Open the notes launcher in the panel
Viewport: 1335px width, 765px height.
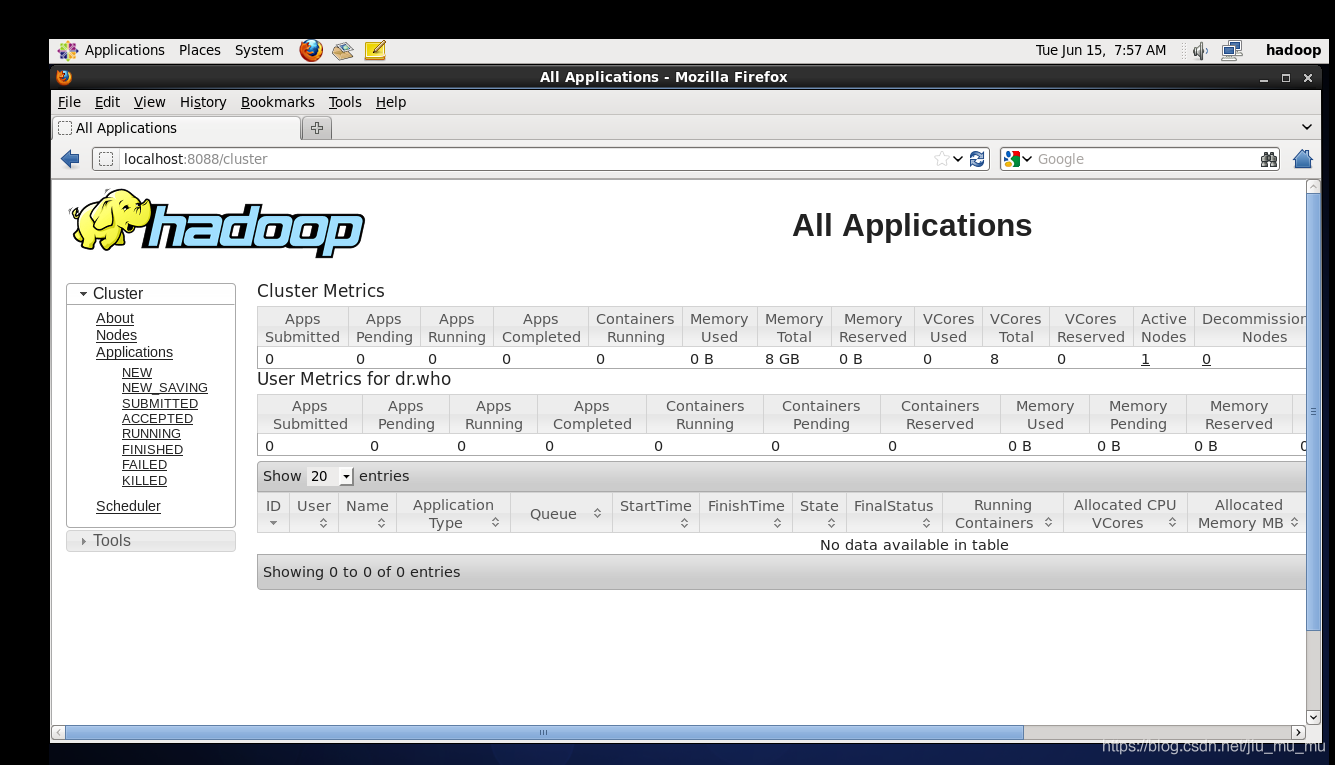pyautogui.click(x=375, y=50)
